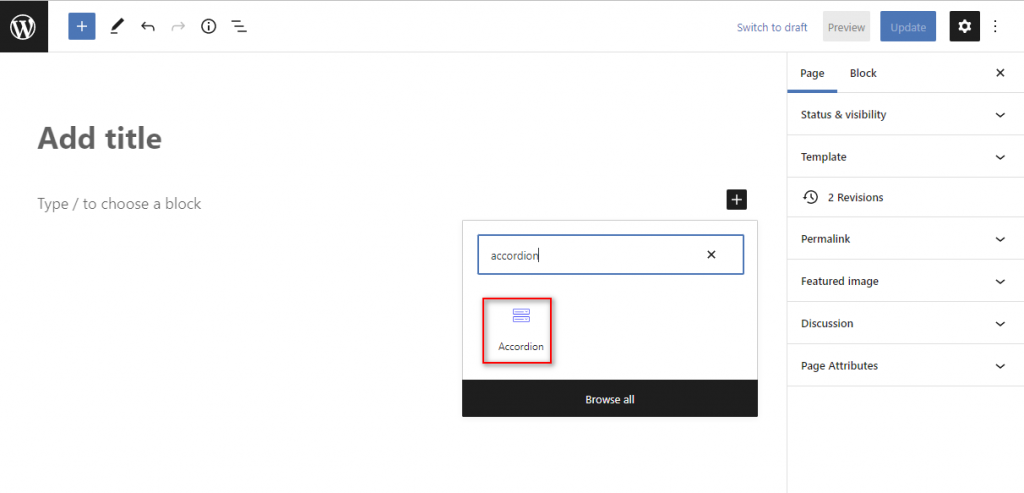Click Switch to draft link
The image size is (1024, 493).
(x=772, y=27)
